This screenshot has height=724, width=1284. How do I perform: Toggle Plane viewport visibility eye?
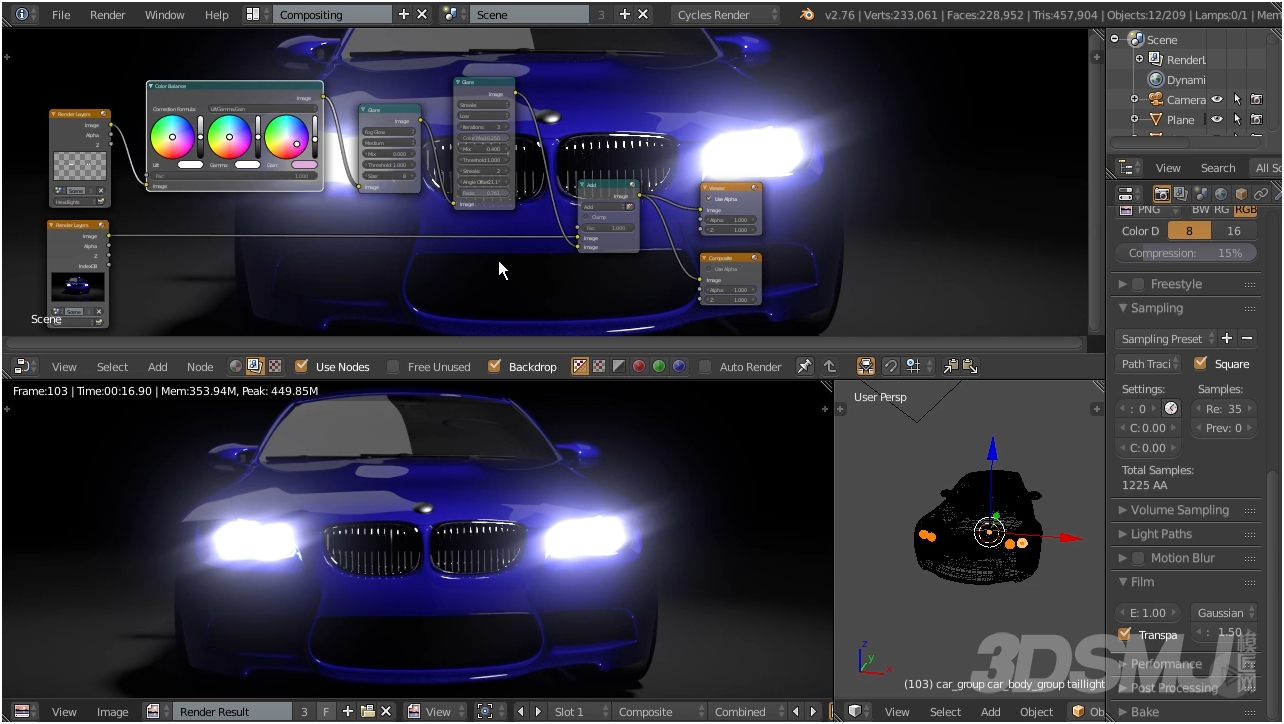tap(1217, 119)
